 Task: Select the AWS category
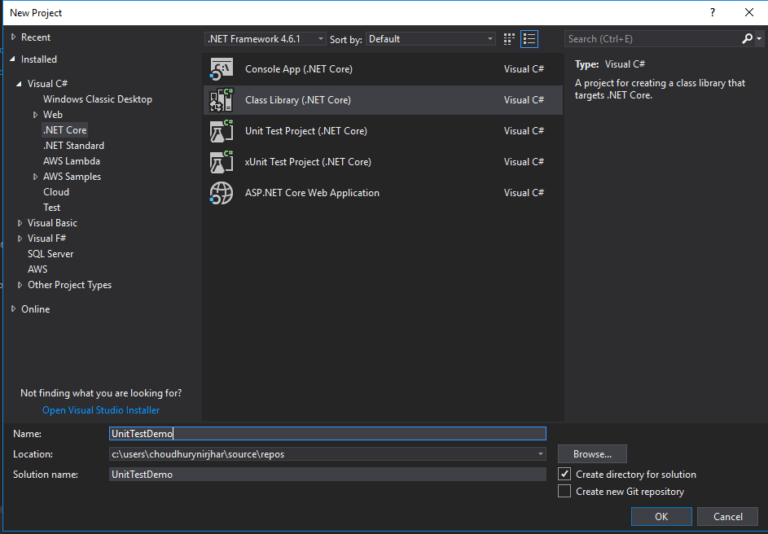(x=37, y=269)
